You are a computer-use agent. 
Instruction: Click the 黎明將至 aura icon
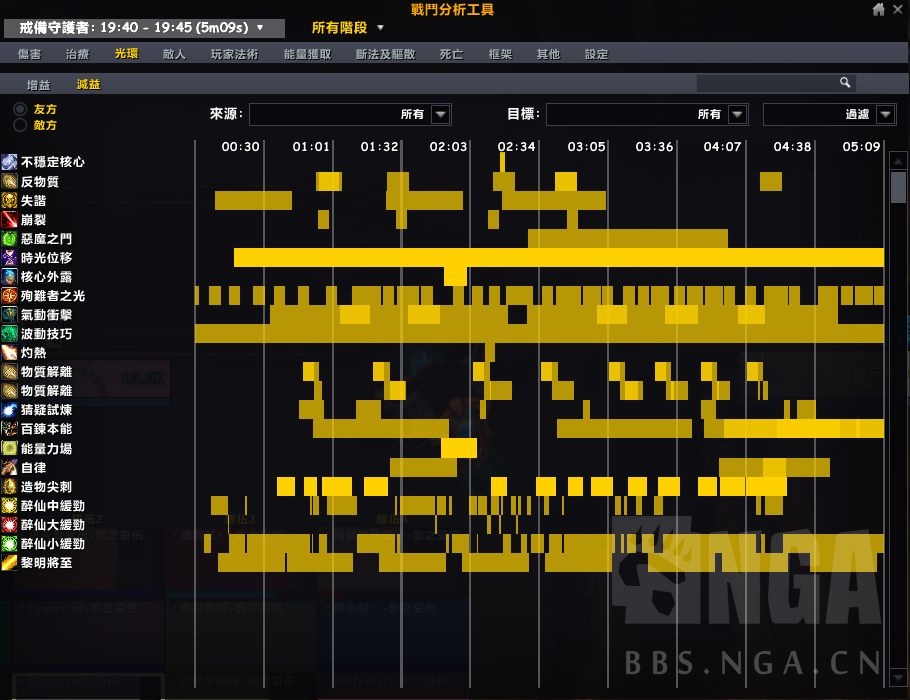9,562
